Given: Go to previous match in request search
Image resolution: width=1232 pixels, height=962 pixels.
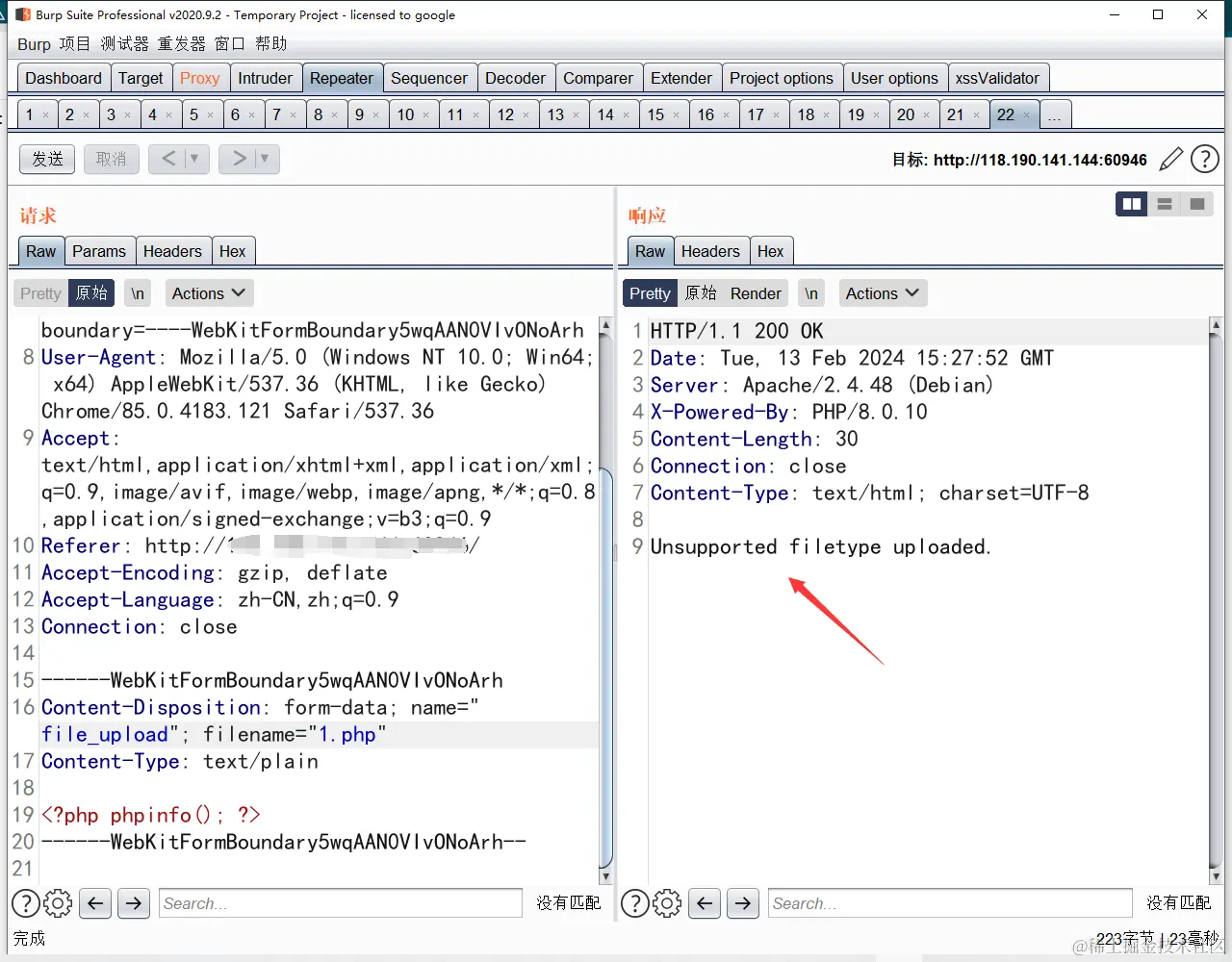Looking at the screenshot, I should pos(94,903).
